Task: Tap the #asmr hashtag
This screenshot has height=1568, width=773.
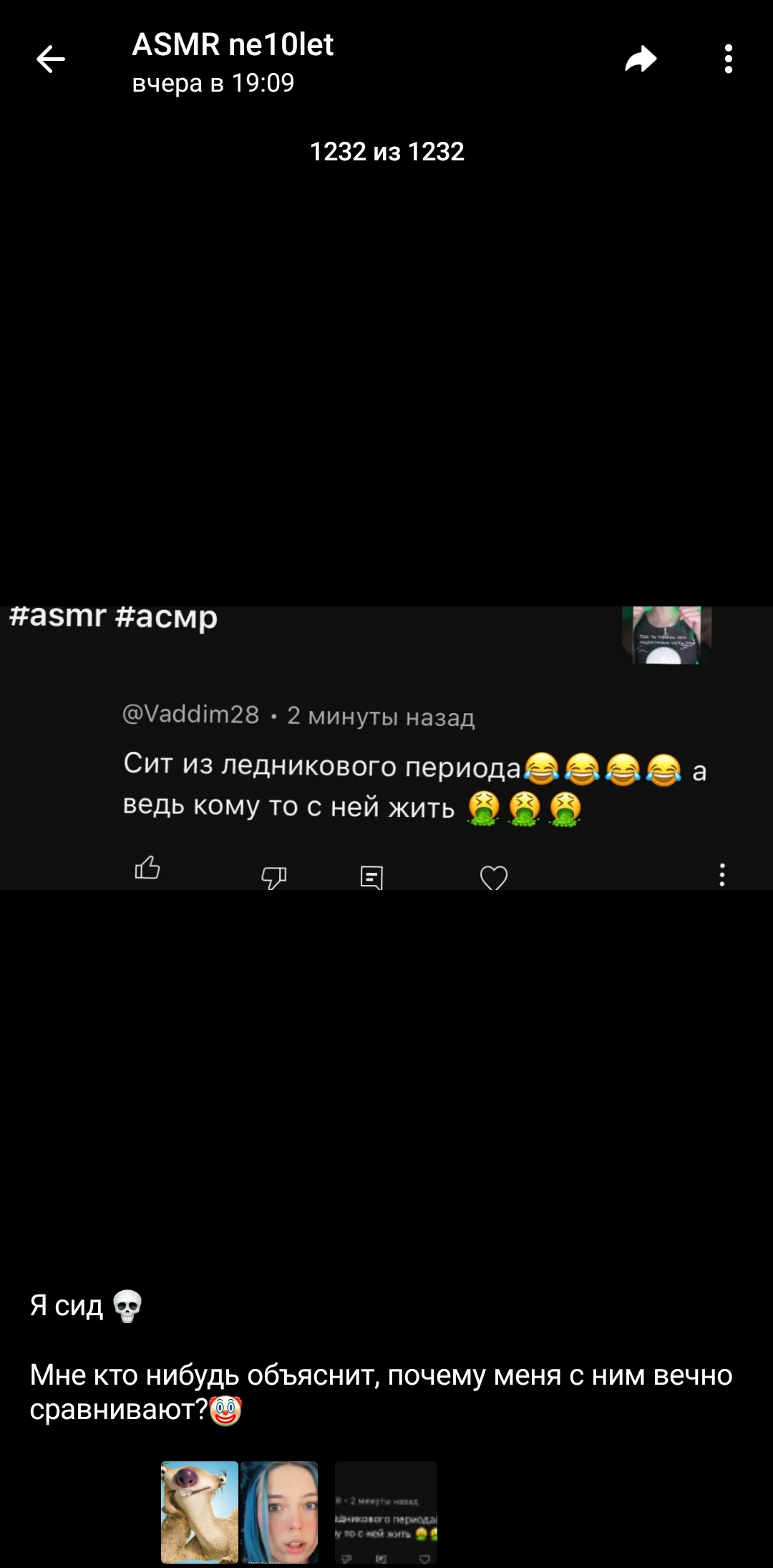Action: point(58,616)
